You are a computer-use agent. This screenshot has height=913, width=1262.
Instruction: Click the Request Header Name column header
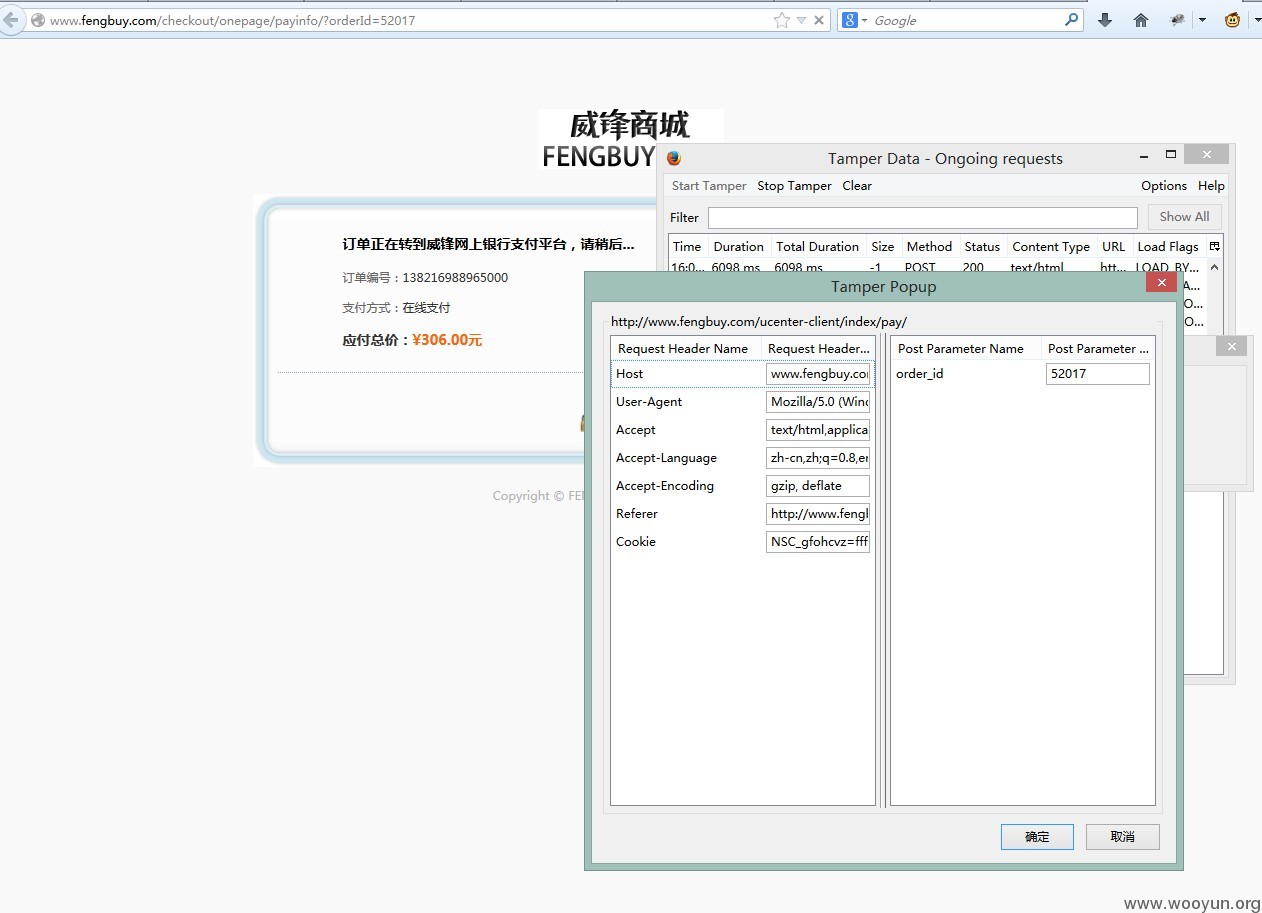pos(686,349)
